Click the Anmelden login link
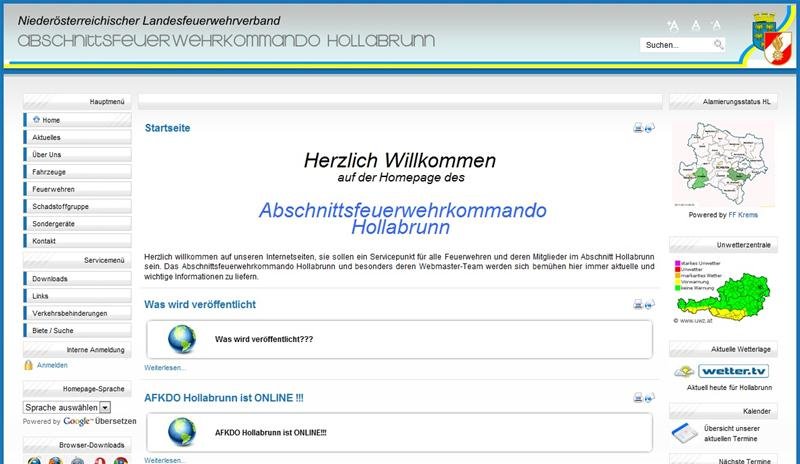Screen dimensions: 800x464 coord(52,366)
